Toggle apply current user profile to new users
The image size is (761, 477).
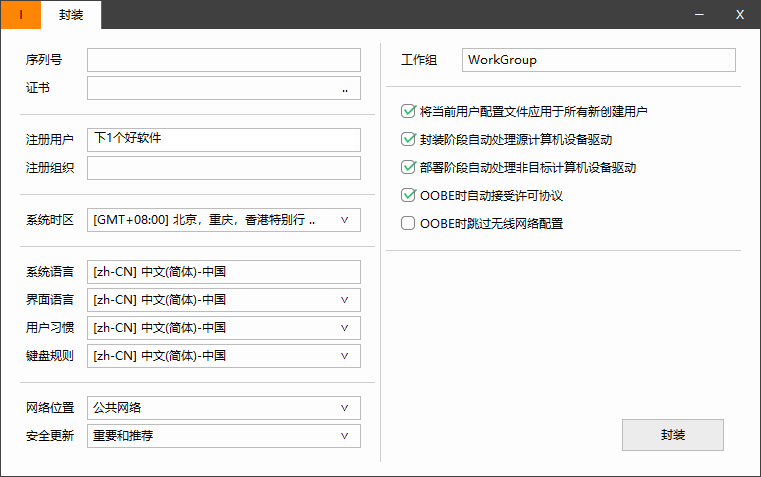408,112
